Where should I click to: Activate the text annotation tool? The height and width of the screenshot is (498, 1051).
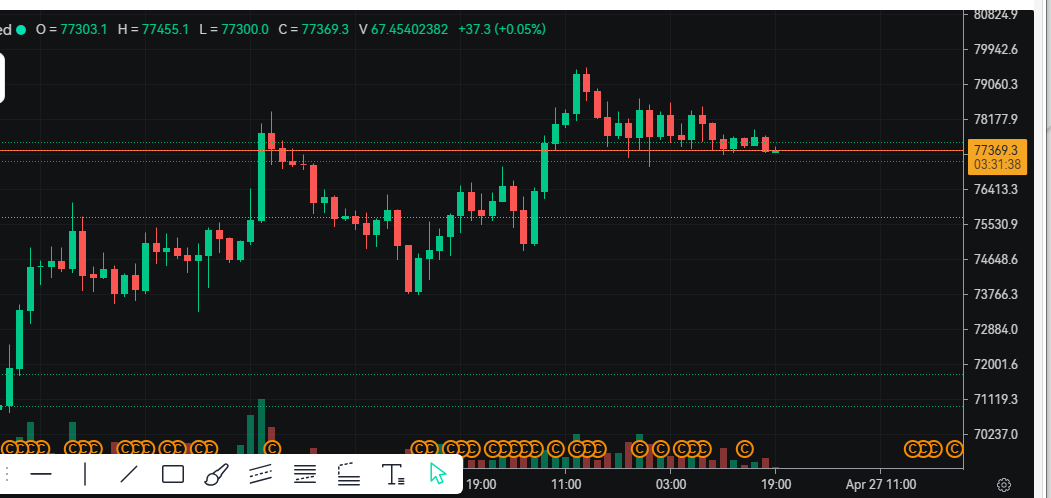(x=393, y=475)
